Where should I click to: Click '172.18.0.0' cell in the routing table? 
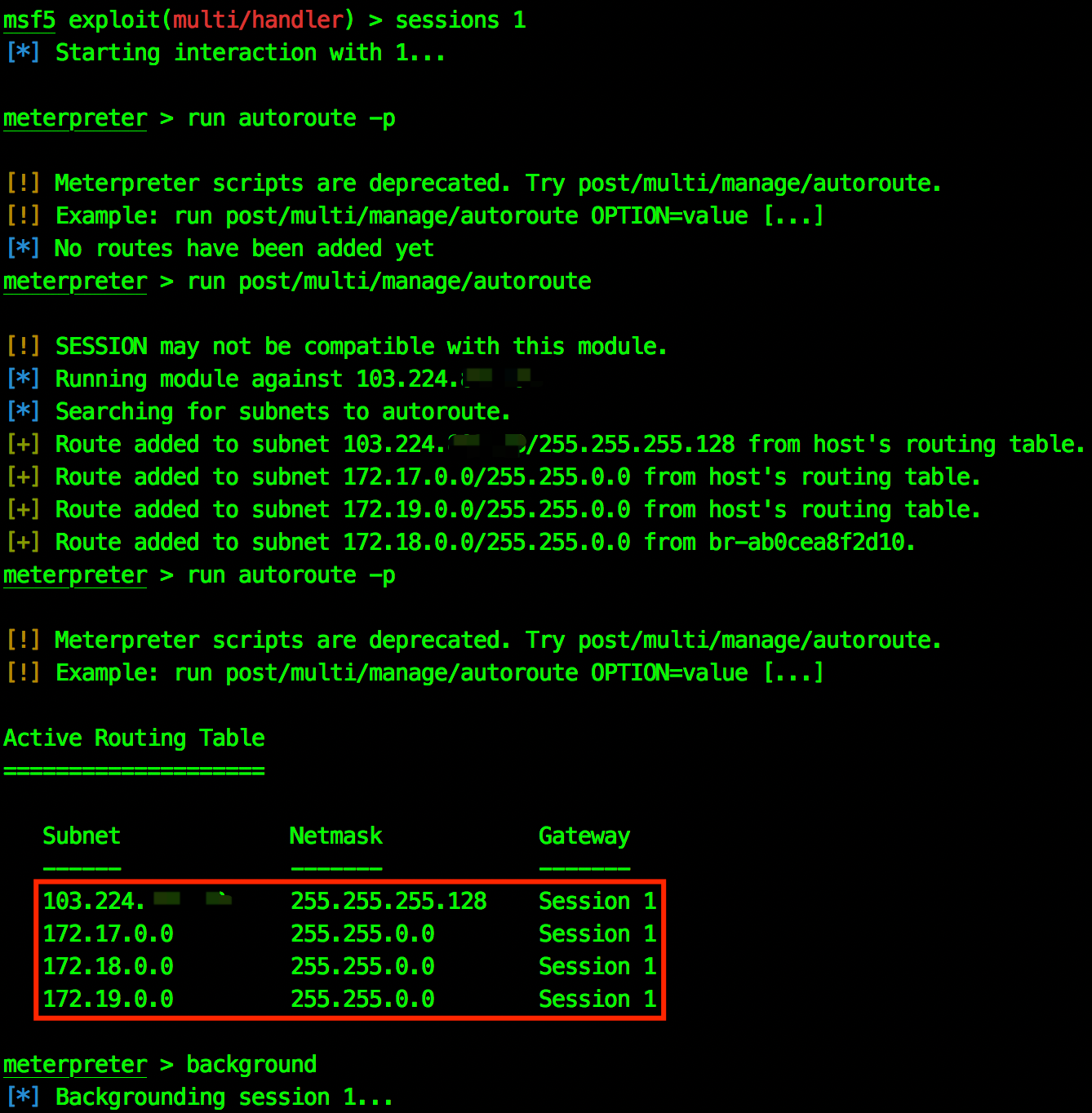(108, 966)
